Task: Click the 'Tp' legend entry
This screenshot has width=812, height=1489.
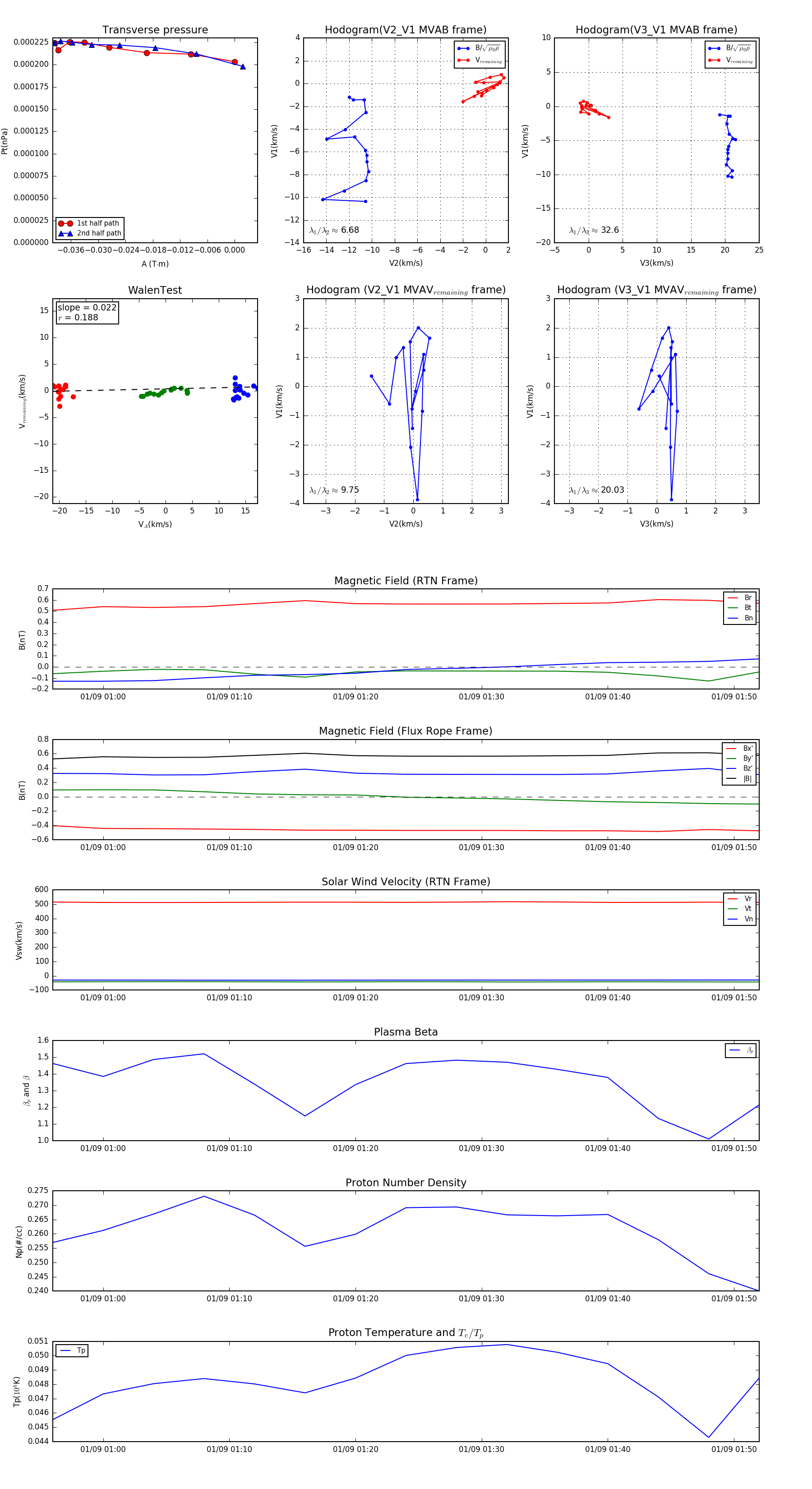Action: point(72,1350)
